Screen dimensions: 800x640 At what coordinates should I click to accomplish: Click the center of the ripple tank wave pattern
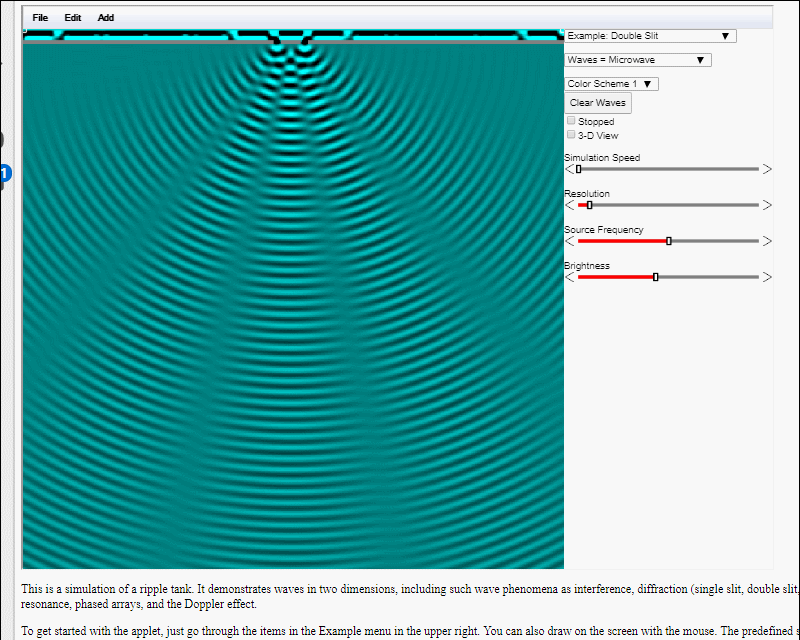pos(293,299)
